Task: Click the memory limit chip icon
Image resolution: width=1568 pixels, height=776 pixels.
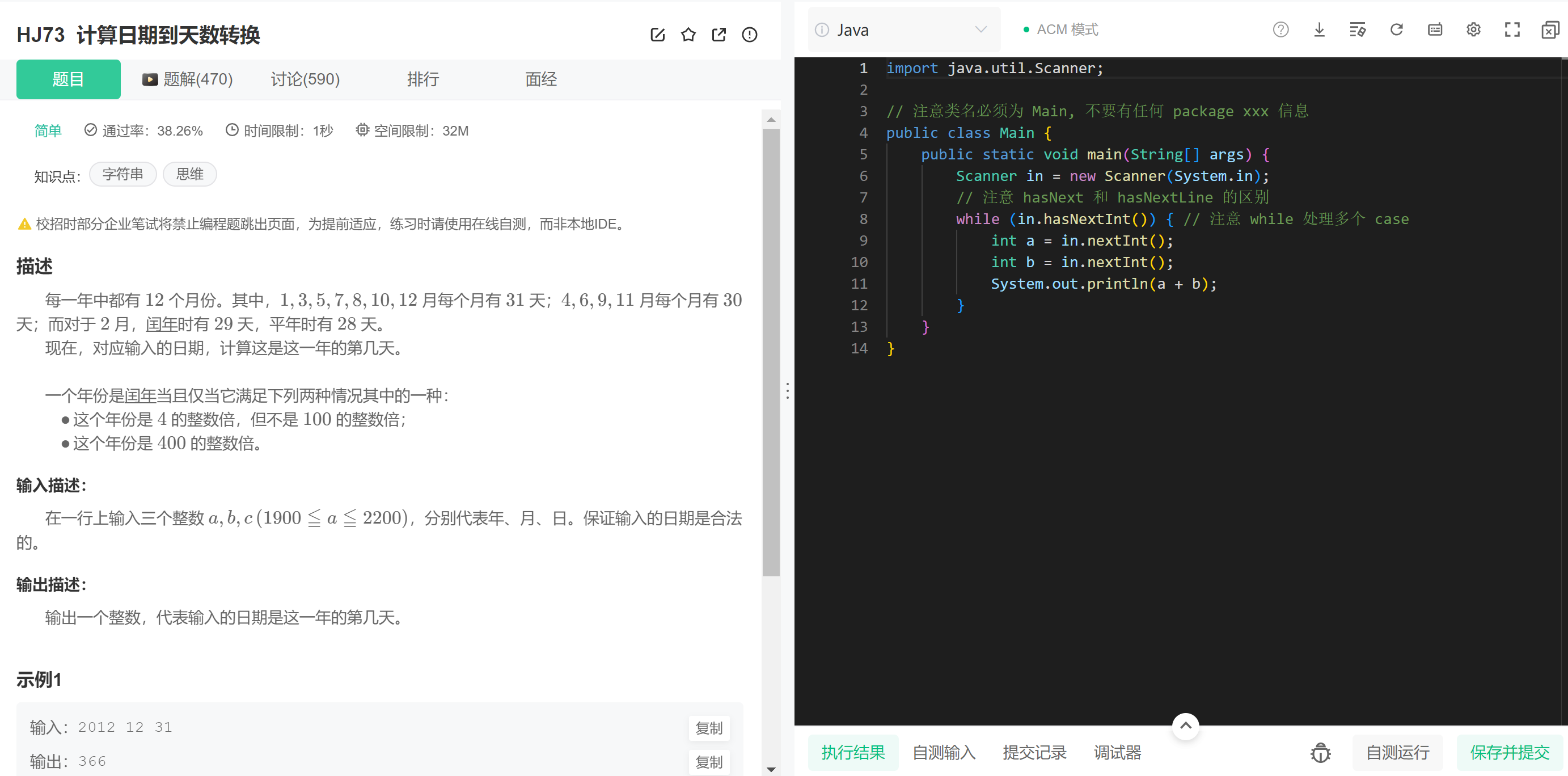Action: pos(362,130)
